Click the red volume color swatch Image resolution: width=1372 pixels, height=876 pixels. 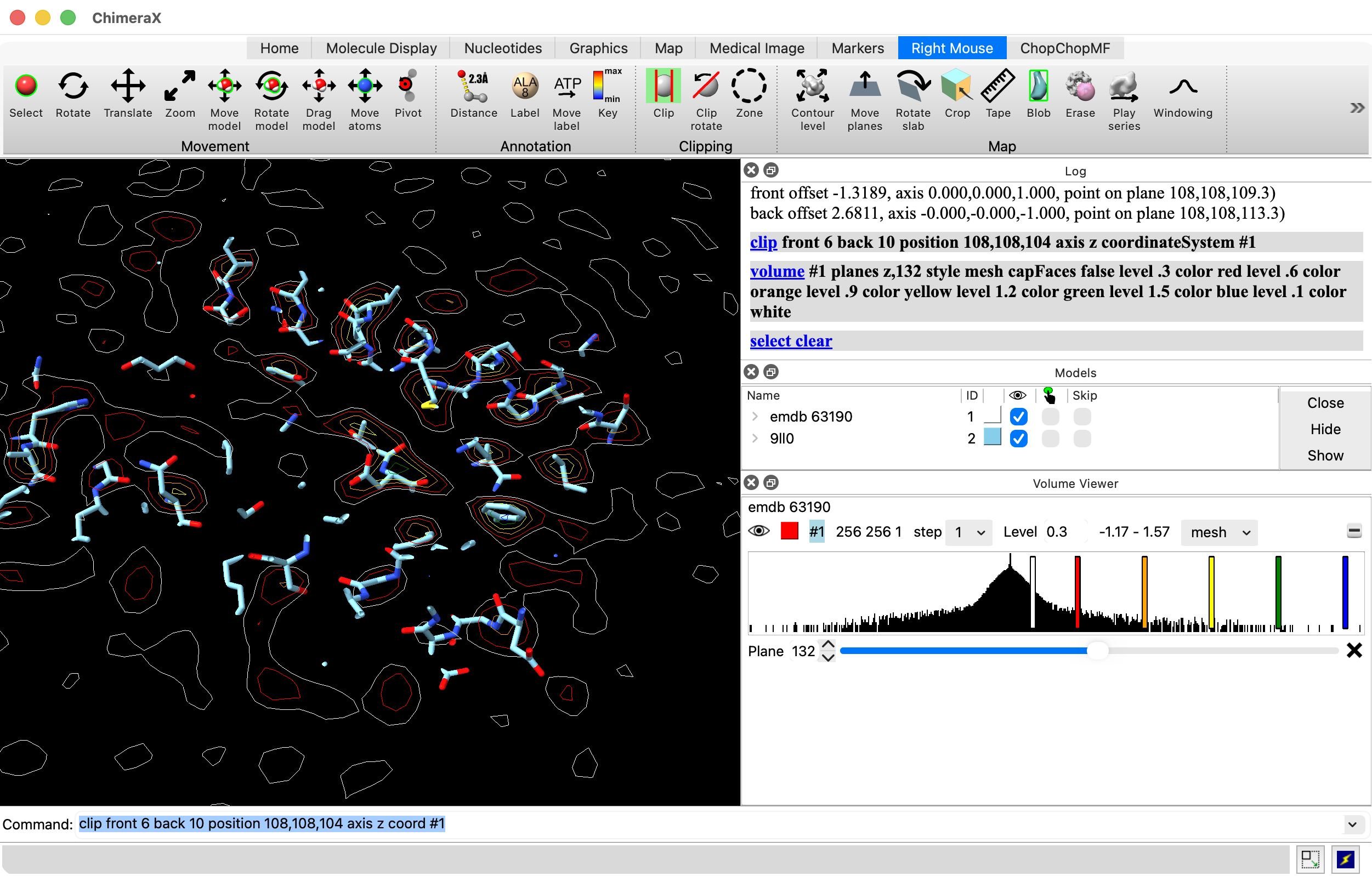[789, 531]
